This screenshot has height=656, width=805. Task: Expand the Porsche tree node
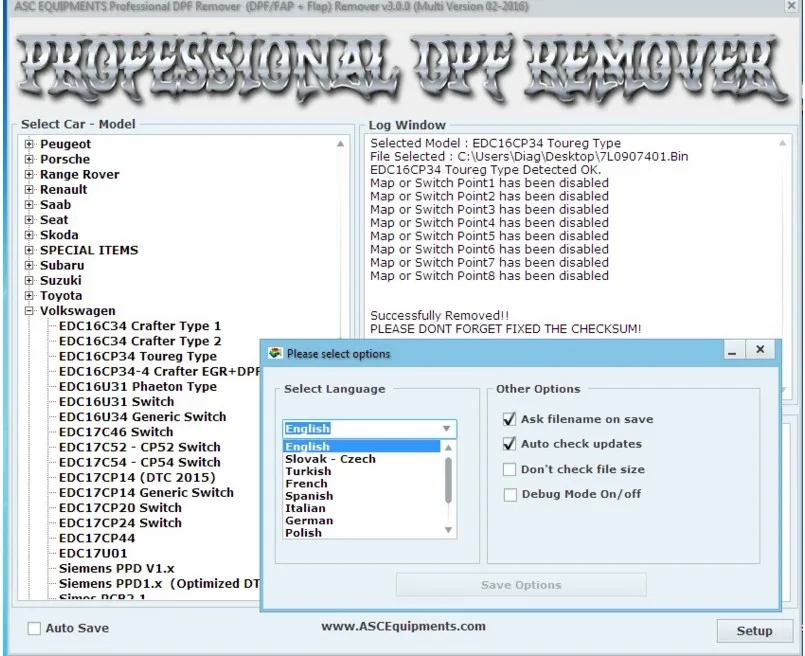29,159
